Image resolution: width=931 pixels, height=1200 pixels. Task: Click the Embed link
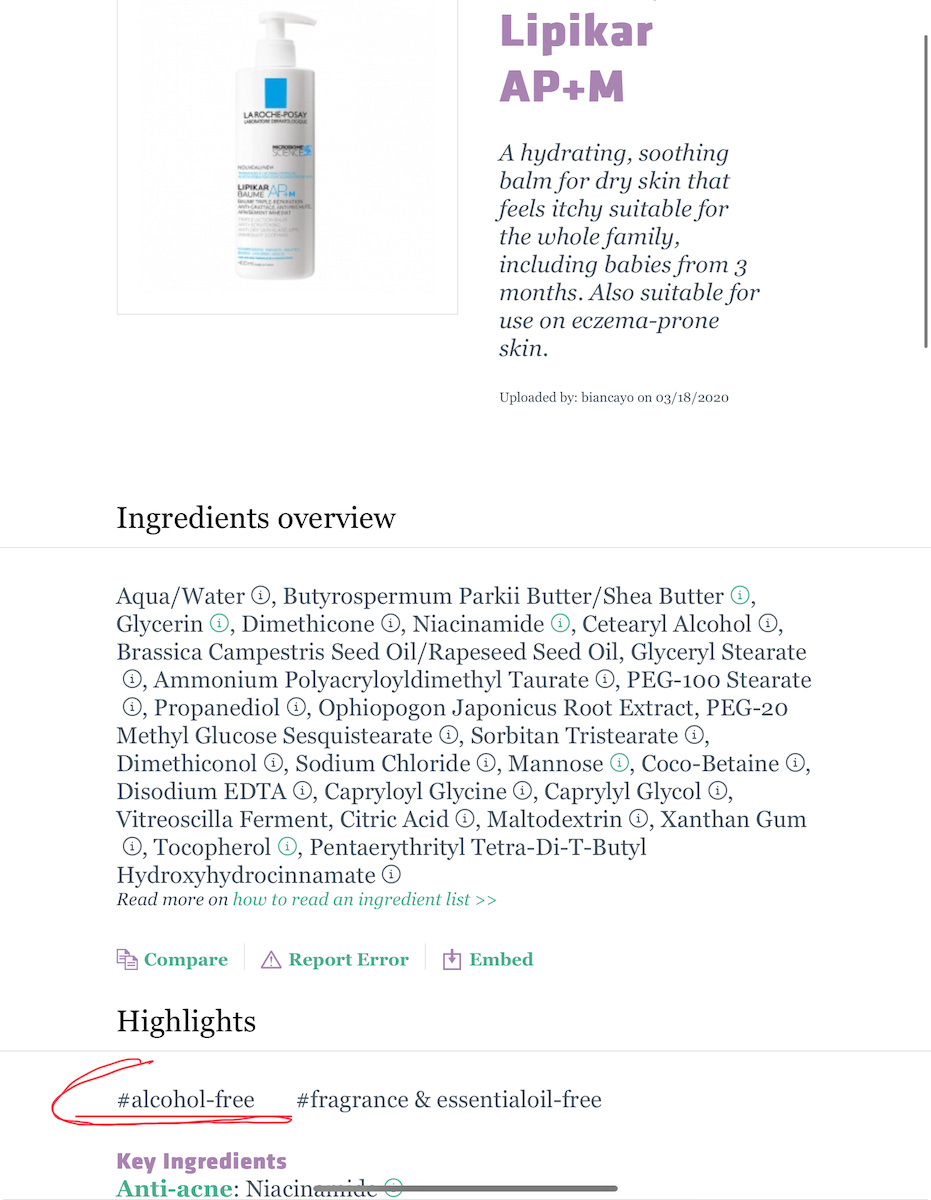(501, 960)
